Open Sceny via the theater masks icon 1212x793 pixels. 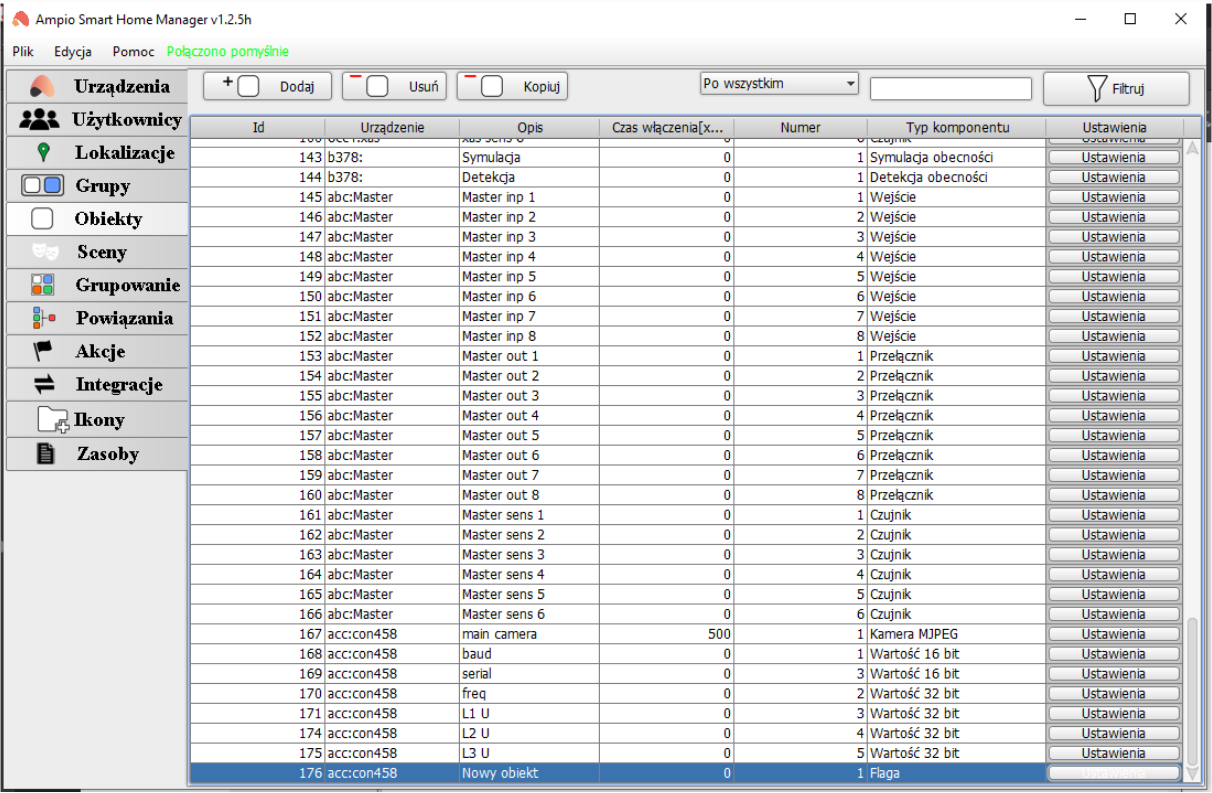45,252
